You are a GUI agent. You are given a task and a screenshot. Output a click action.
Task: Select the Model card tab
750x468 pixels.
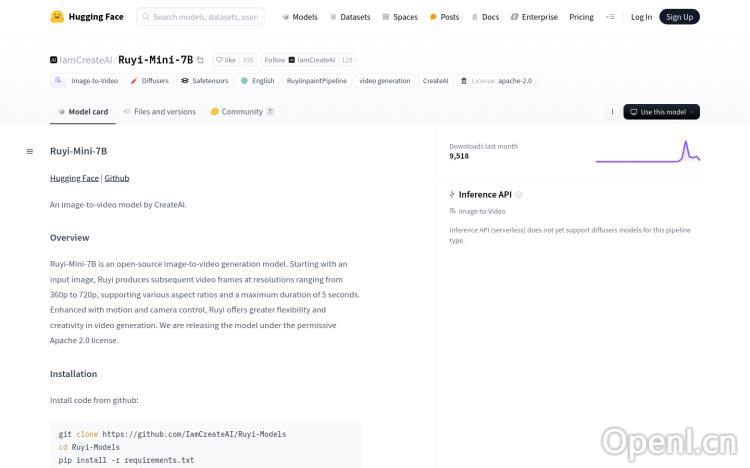click(83, 112)
